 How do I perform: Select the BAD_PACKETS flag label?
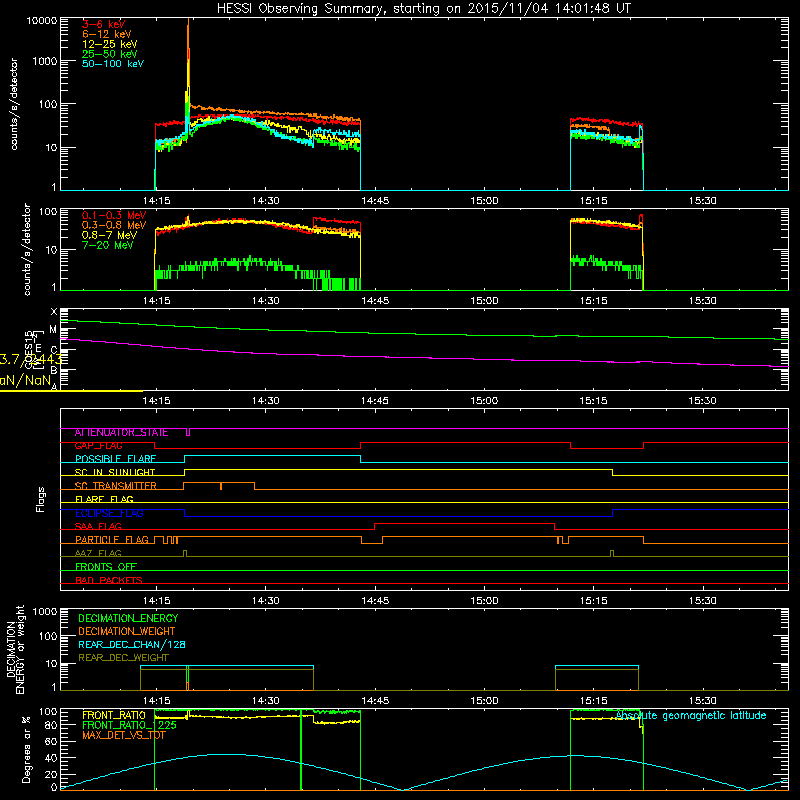[109, 581]
